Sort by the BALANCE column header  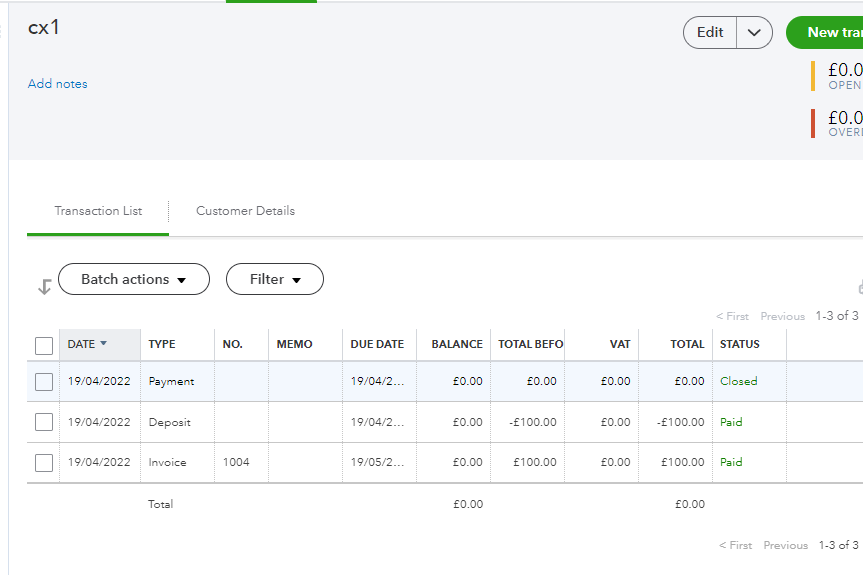pyautogui.click(x=457, y=344)
